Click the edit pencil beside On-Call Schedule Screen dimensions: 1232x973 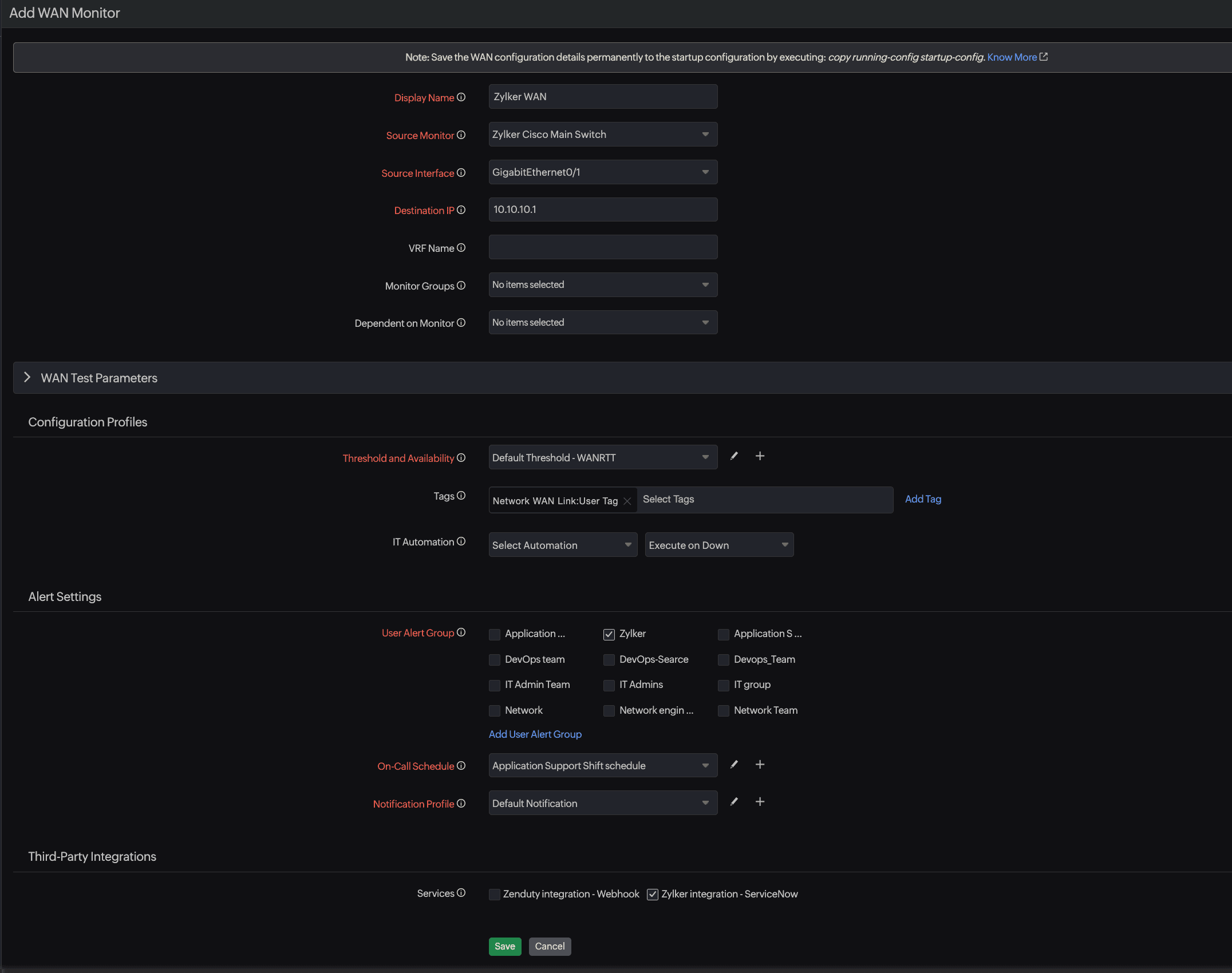click(734, 764)
